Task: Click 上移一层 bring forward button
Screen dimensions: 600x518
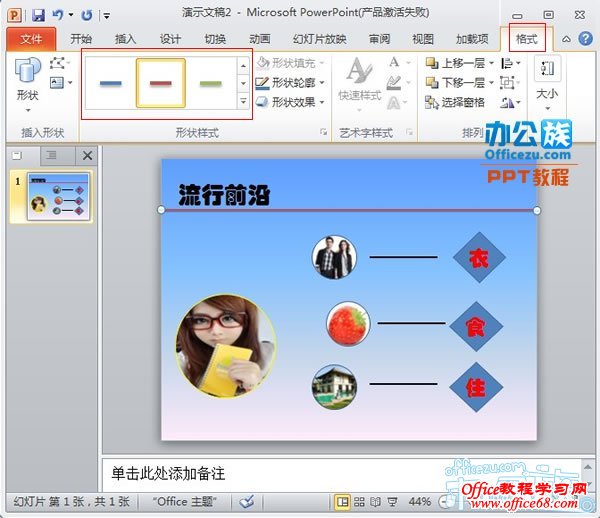Action: pos(459,63)
